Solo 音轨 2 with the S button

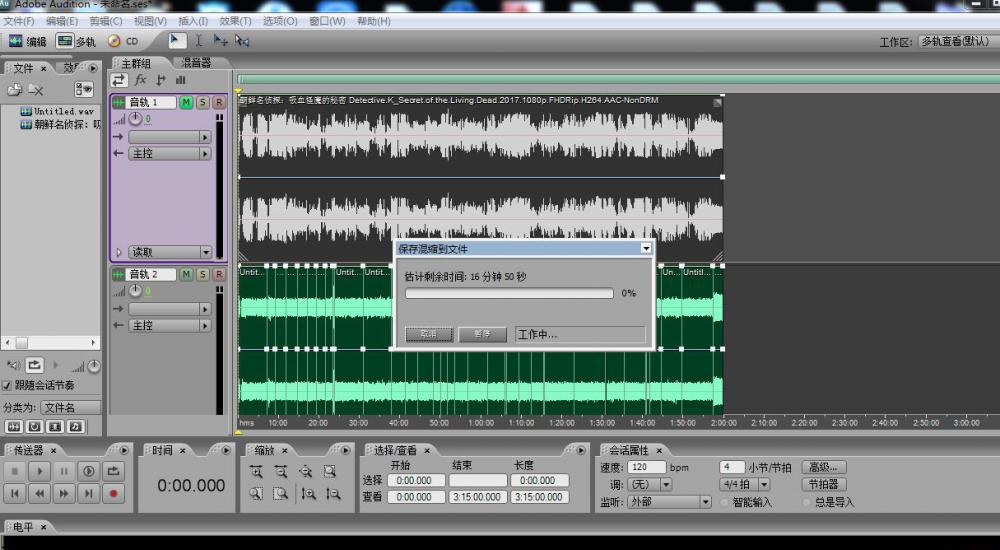203,274
